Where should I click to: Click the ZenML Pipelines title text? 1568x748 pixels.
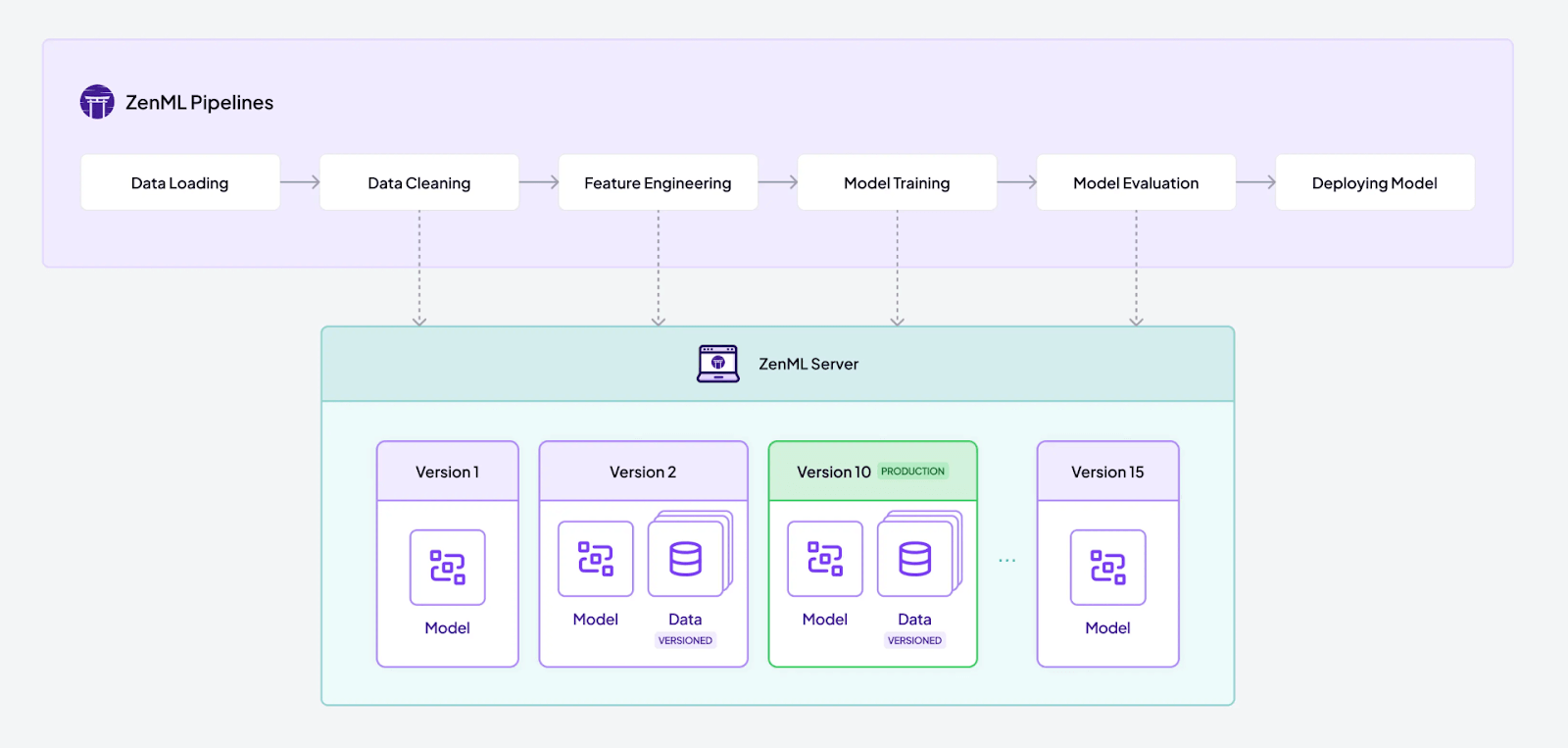[199, 103]
